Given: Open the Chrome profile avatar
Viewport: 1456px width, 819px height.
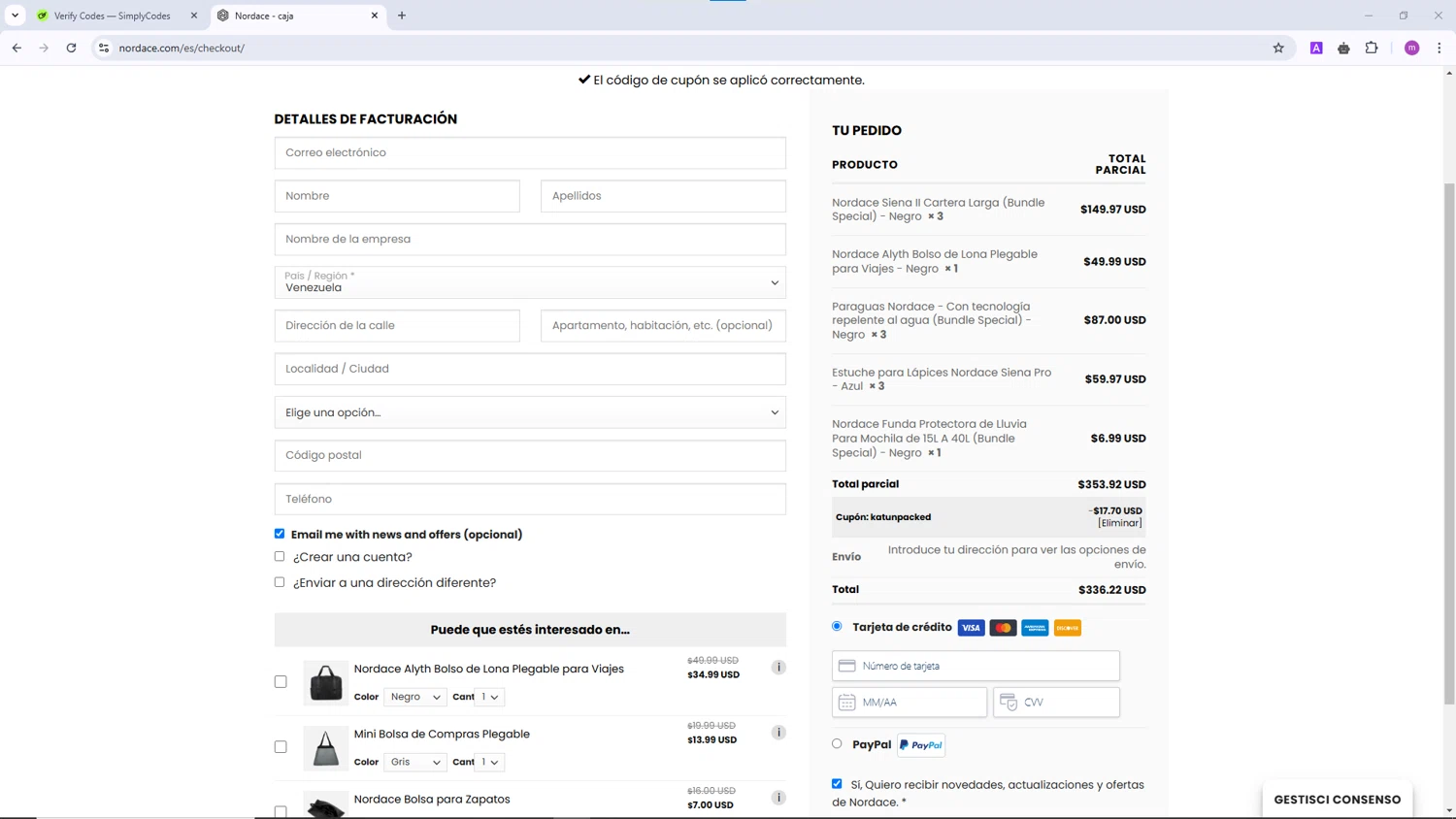Looking at the screenshot, I should pyautogui.click(x=1411, y=48).
